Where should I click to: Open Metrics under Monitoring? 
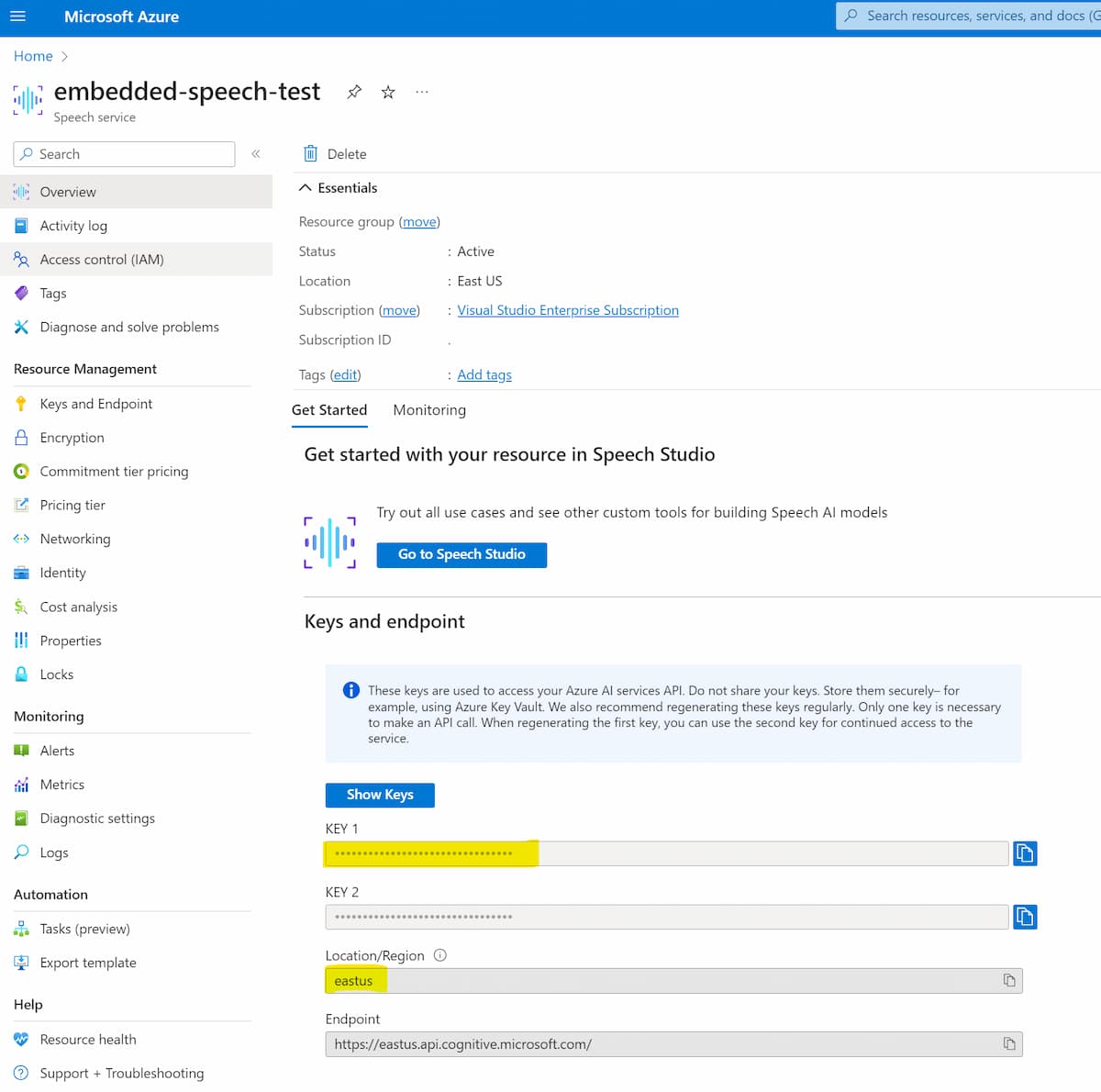[61, 784]
